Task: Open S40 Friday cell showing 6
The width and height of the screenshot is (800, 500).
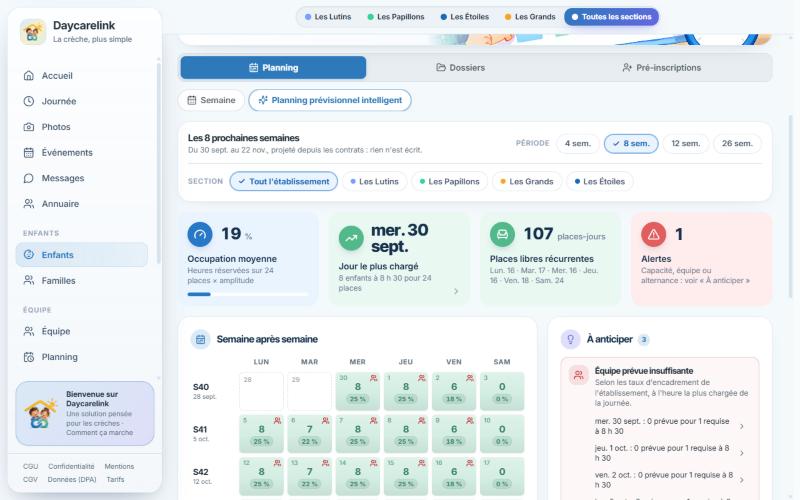Action: (x=454, y=391)
